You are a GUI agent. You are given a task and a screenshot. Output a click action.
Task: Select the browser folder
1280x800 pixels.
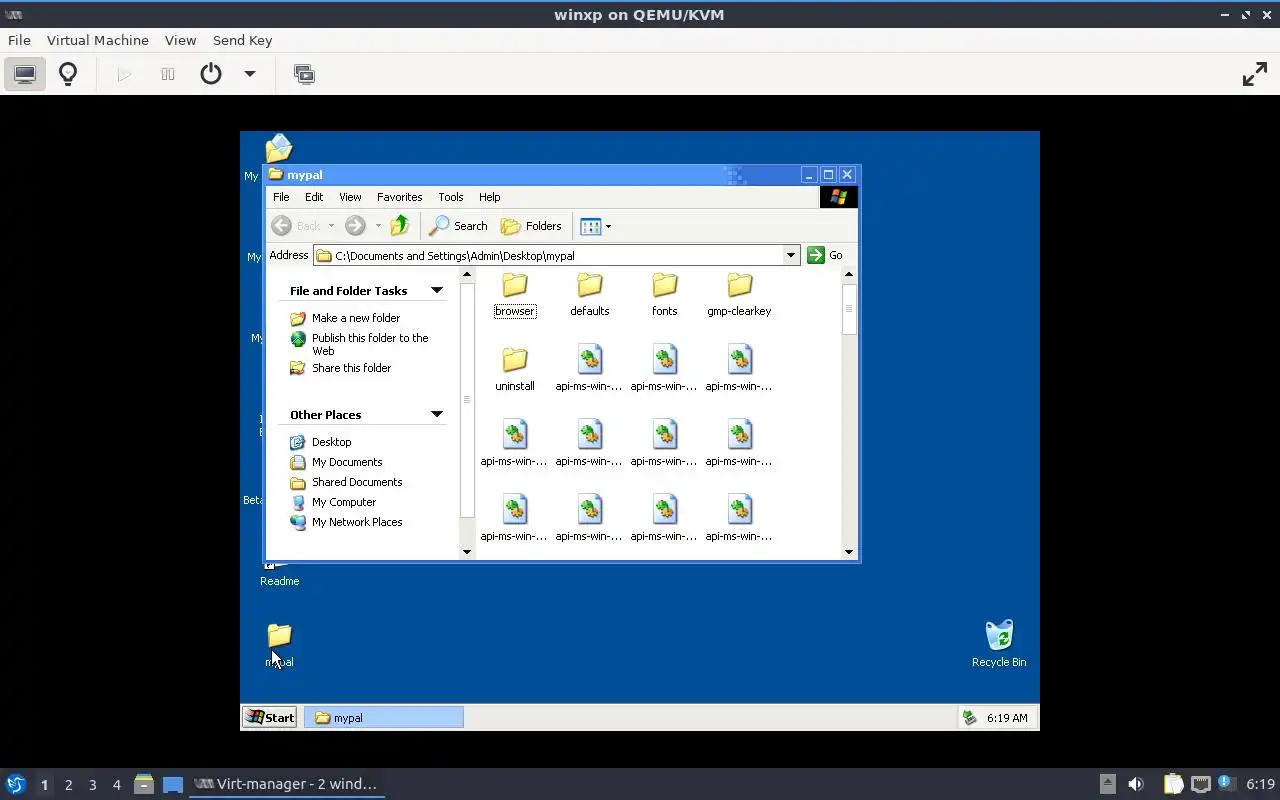point(515,295)
